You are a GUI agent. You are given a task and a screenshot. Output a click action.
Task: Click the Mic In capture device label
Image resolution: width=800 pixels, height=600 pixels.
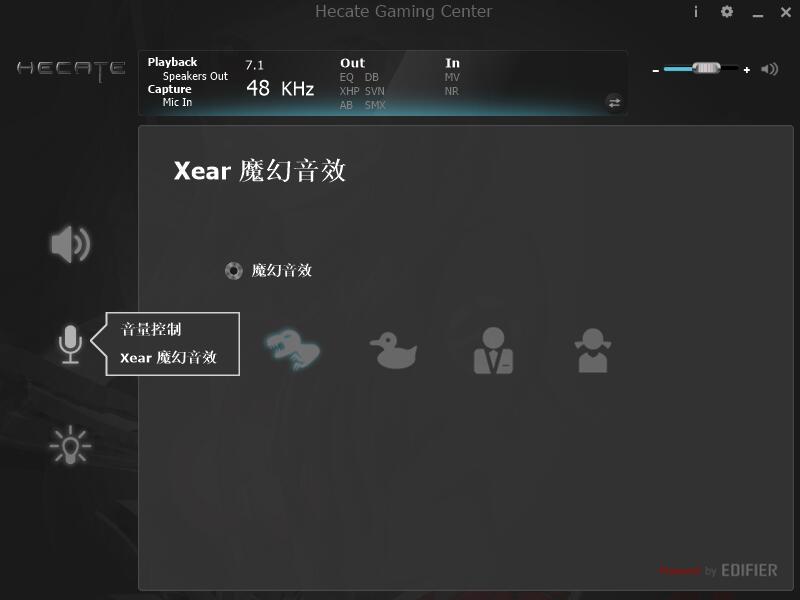coord(177,102)
